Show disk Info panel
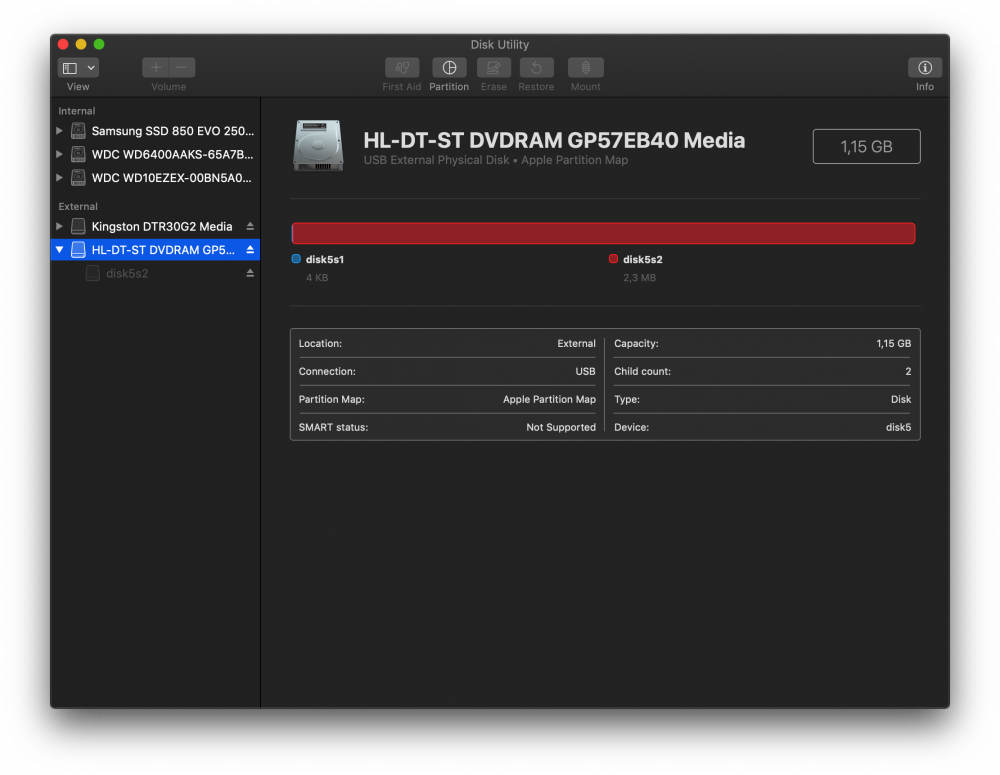Viewport: 1000px width, 775px height. click(925, 67)
